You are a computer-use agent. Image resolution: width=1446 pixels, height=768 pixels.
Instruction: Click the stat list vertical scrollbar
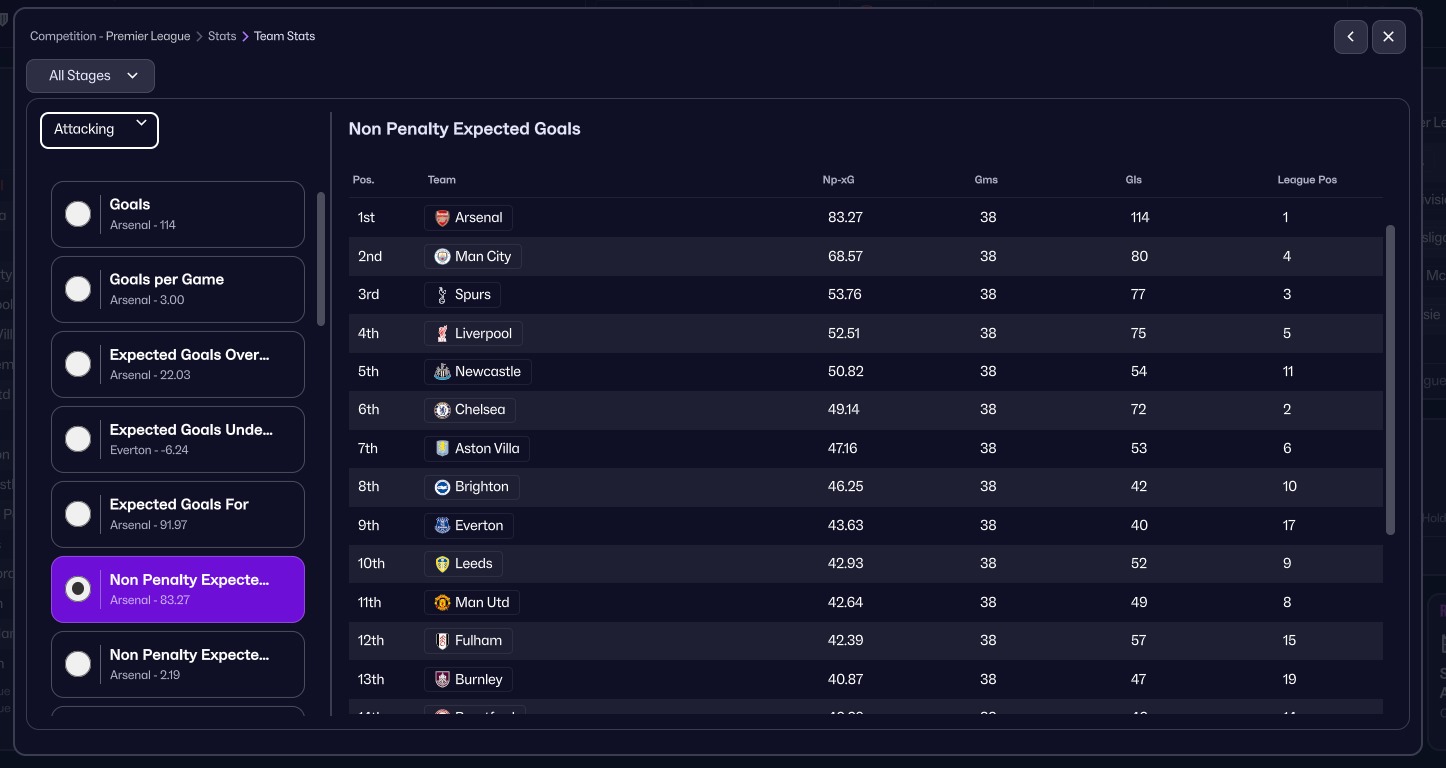(321, 258)
